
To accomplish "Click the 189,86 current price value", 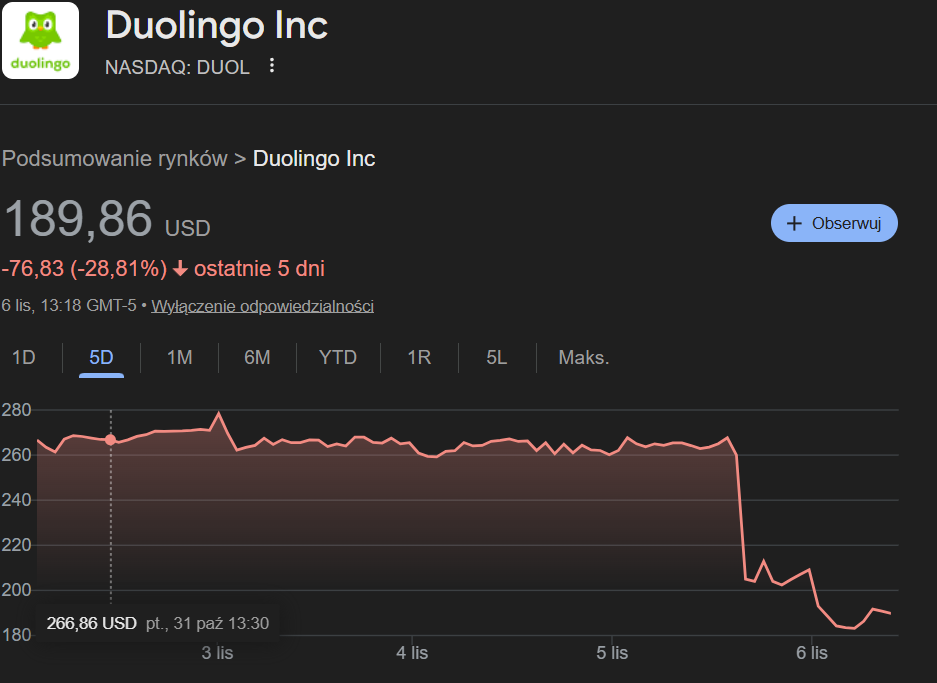I will click(79, 220).
